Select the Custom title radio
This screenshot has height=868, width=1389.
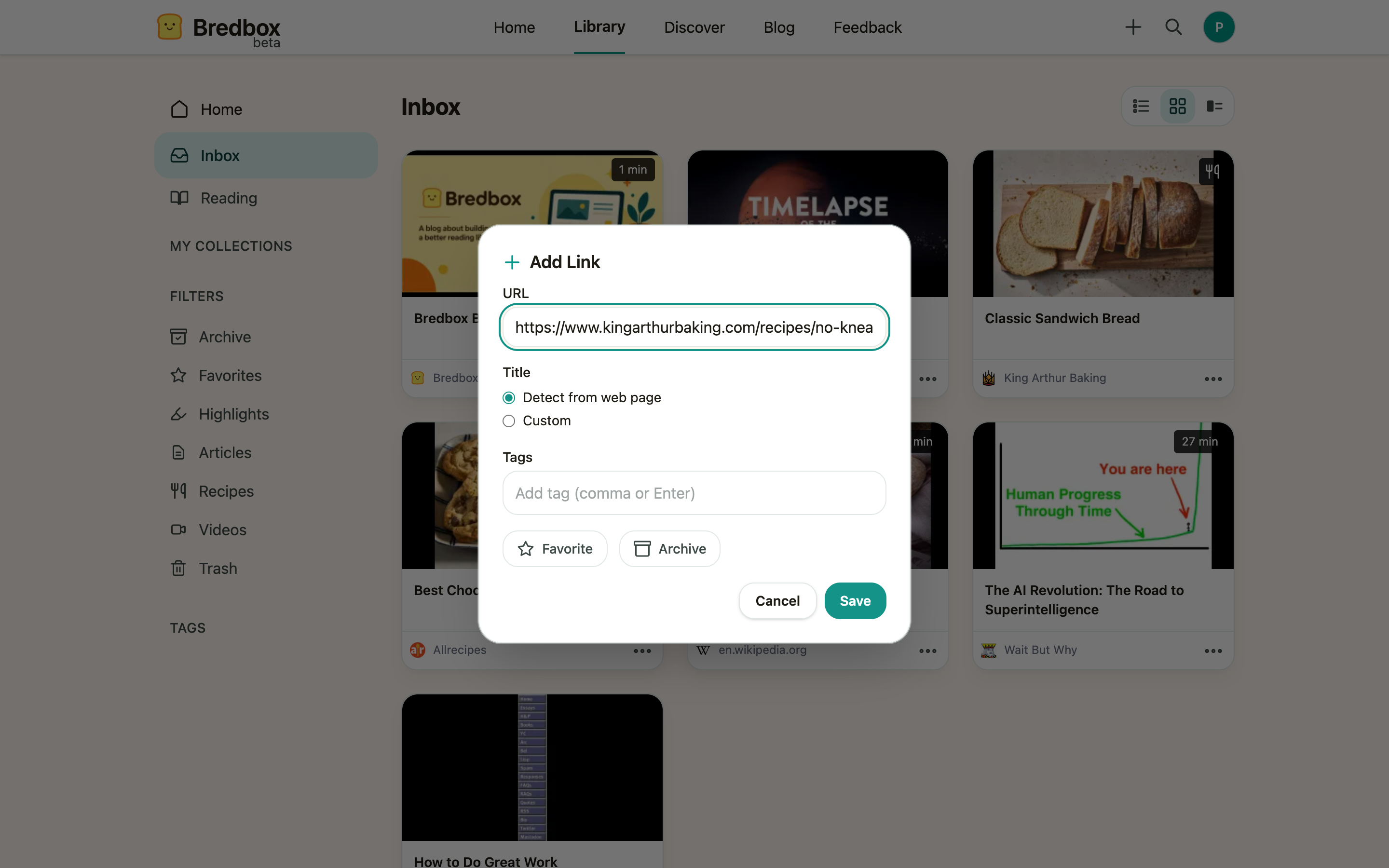pyautogui.click(x=508, y=421)
